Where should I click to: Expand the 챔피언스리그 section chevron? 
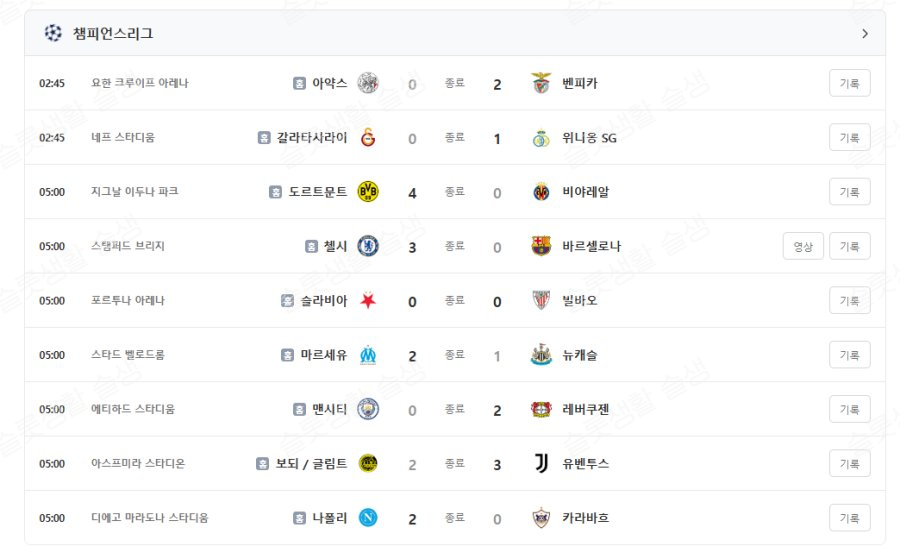(x=865, y=33)
